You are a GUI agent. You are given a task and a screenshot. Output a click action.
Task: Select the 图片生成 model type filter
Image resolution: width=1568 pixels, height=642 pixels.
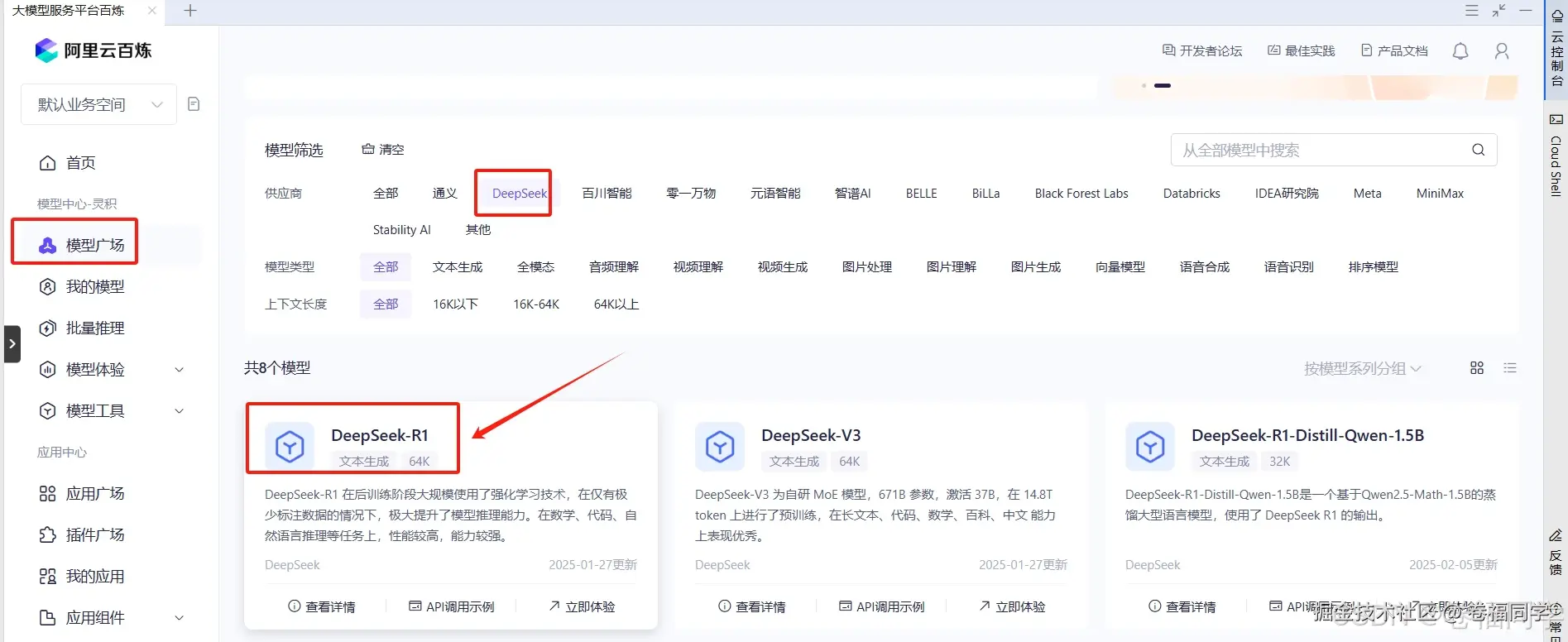point(1036,267)
